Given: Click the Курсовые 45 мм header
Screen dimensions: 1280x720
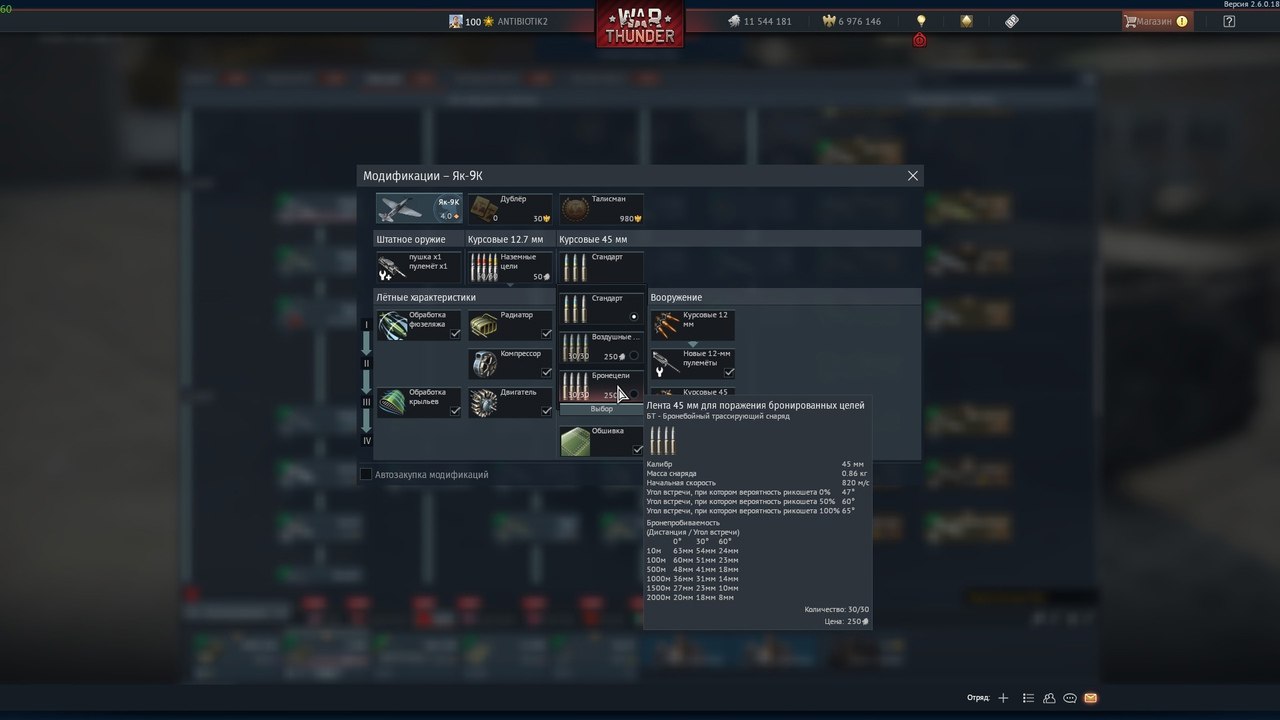Looking at the screenshot, I should [593, 239].
